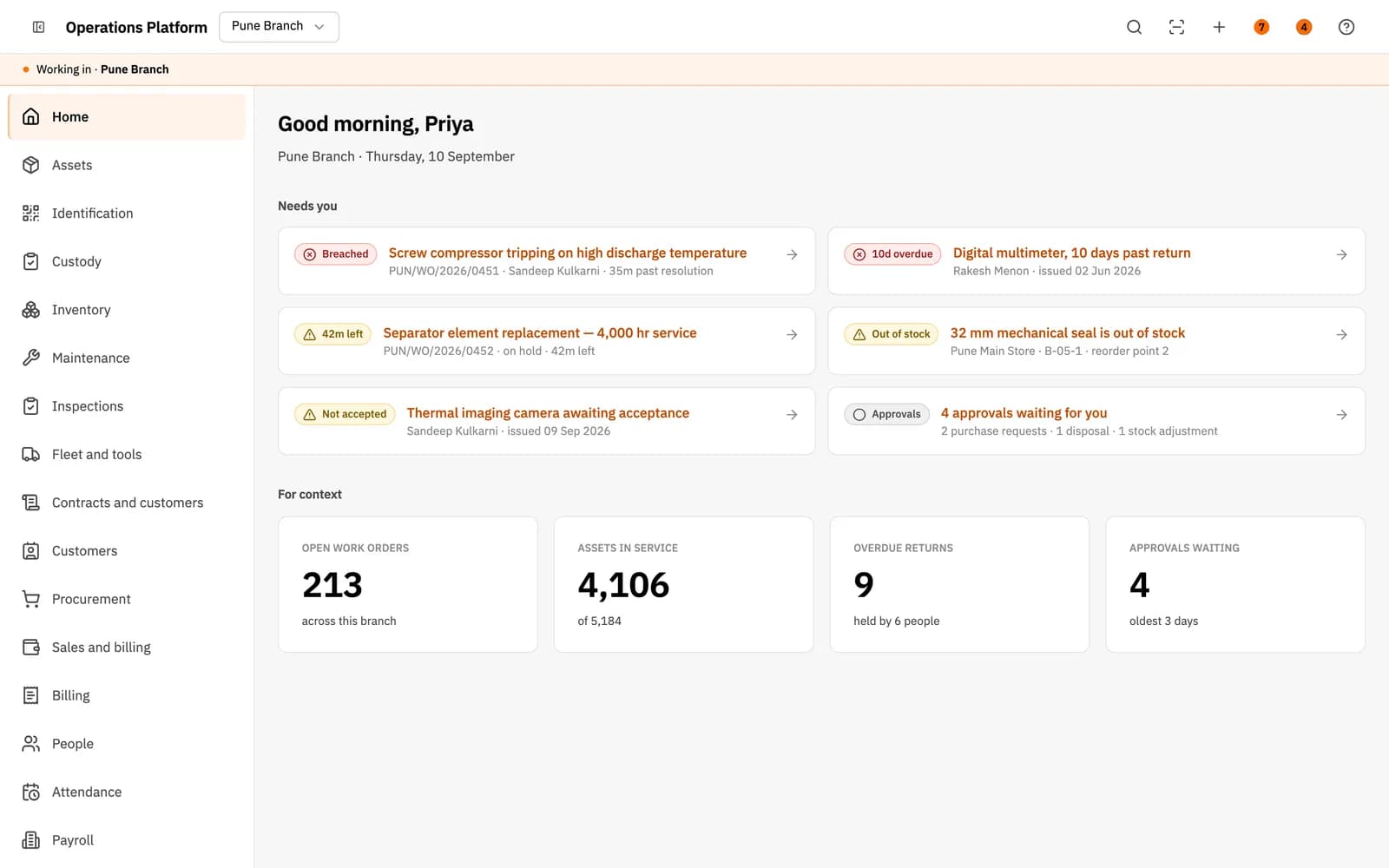The height and width of the screenshot is (868, 1389).
Task: Click arrow on the screw compressor card
Action: pos(792,254)
